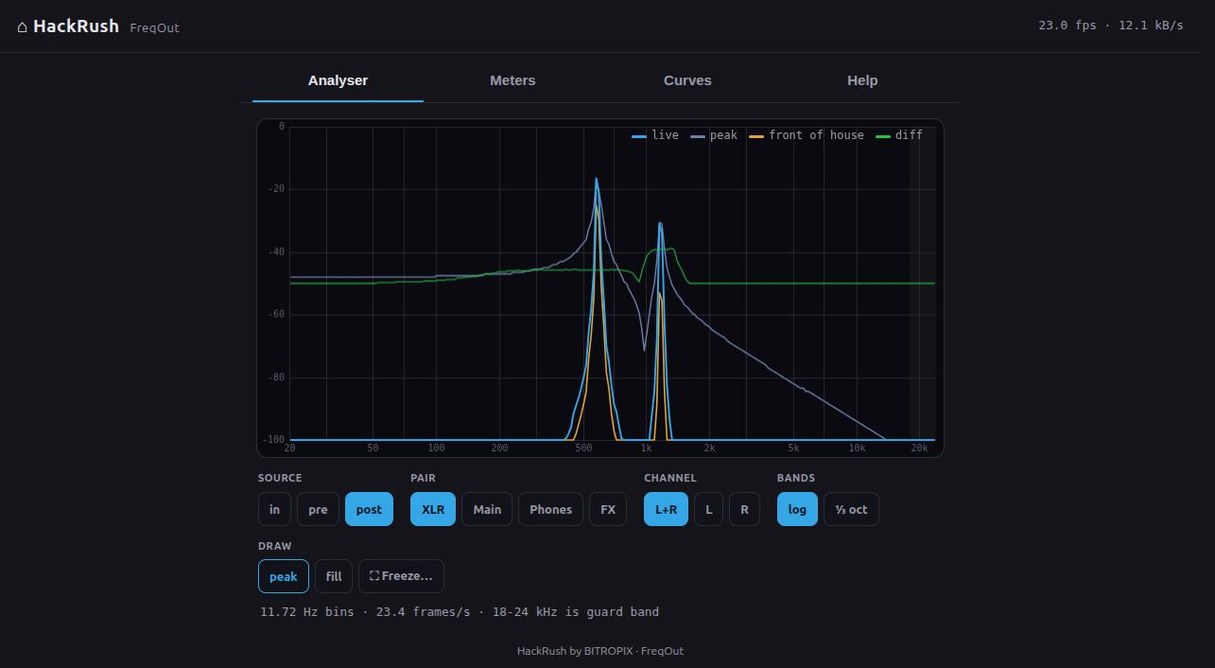Select the R channel only
This screenshot has height=668, width=1215.
744,509
